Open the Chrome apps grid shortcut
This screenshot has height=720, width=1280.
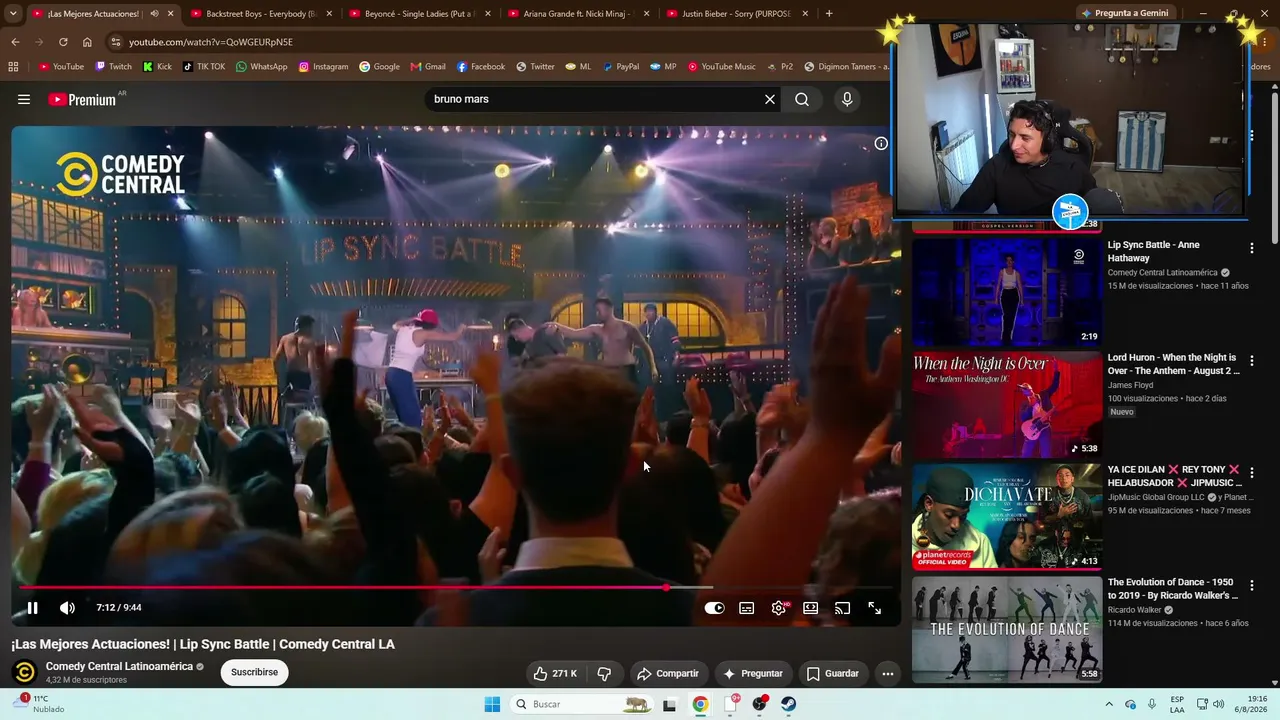tap(13, 67)
